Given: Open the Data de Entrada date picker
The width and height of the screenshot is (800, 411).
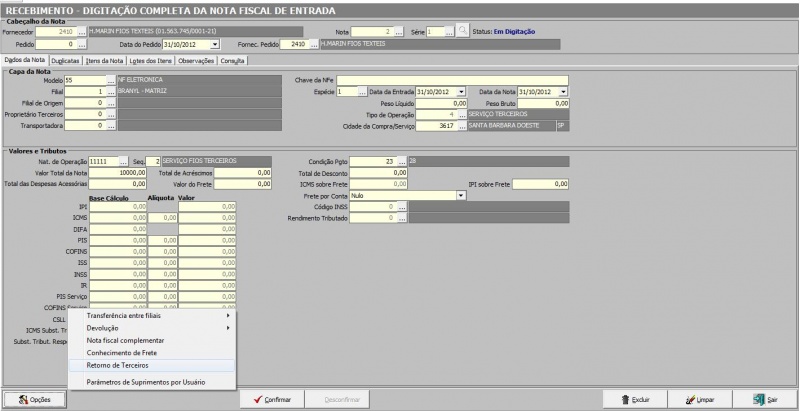Looking at the screenshot, I should click(463, 91).
